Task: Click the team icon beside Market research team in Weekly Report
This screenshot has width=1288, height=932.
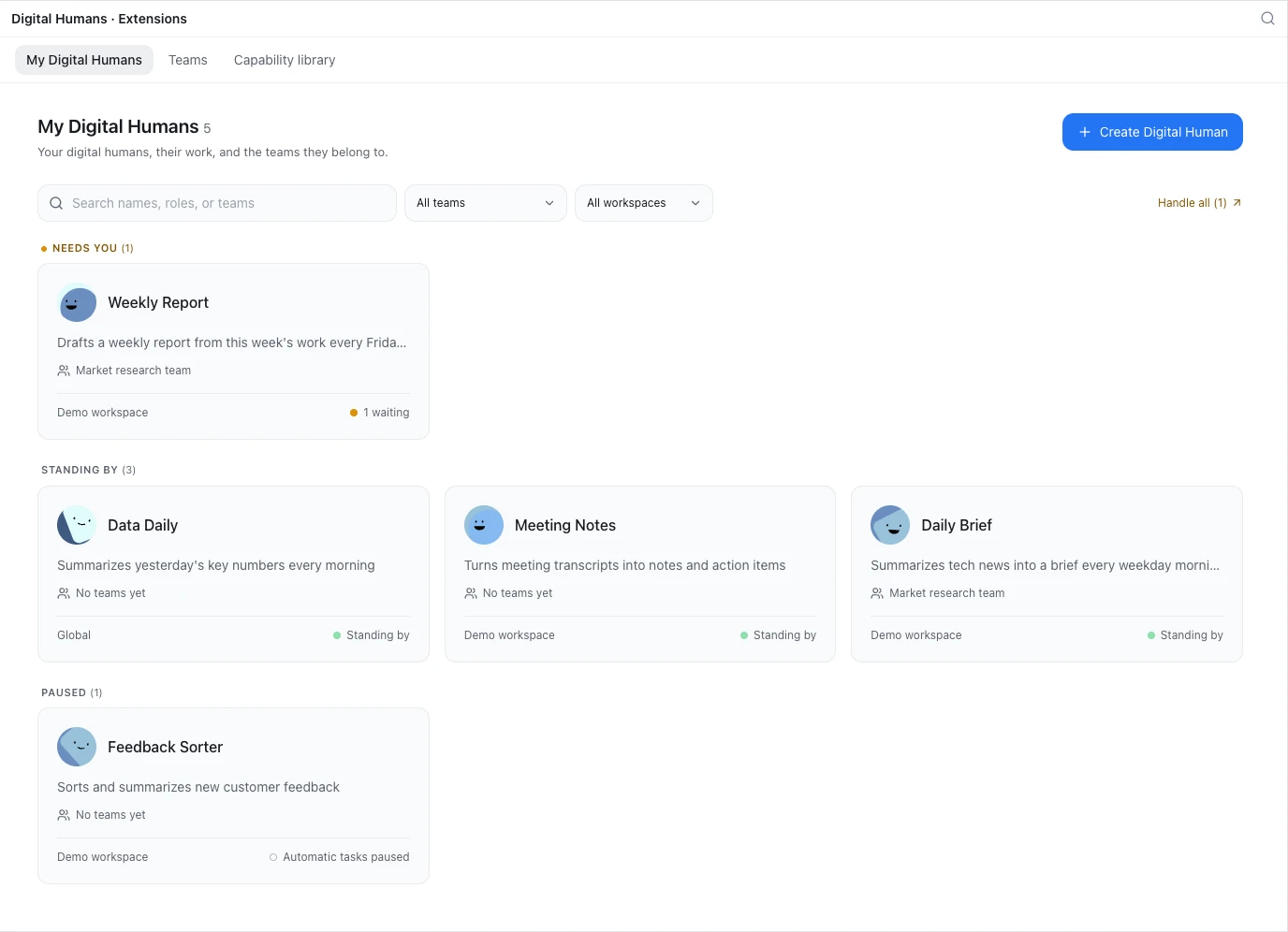Action: [64, 371]
